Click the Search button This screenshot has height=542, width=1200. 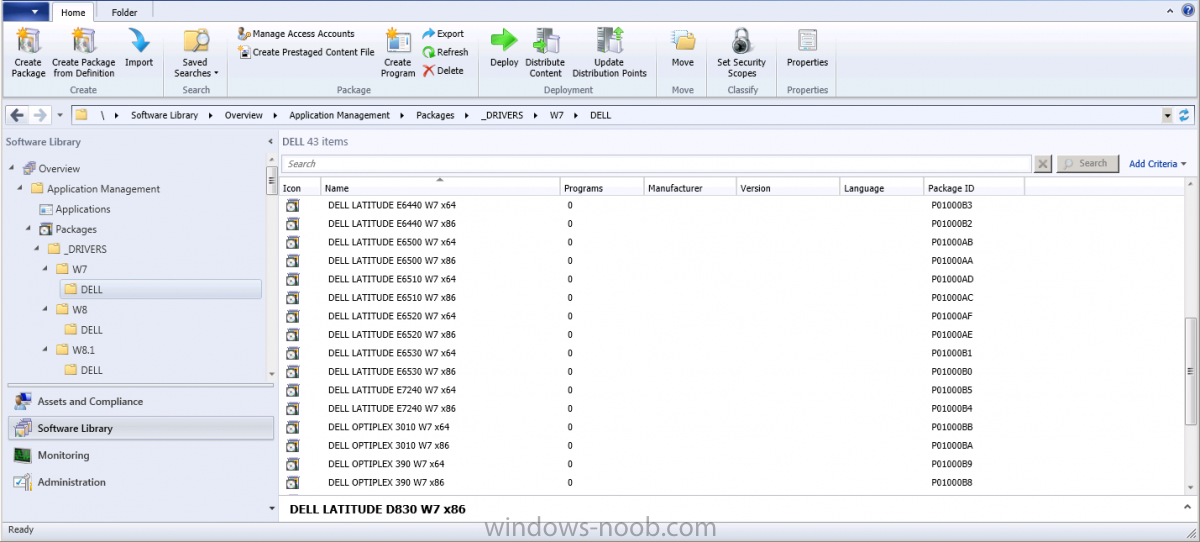point(1087,163)
